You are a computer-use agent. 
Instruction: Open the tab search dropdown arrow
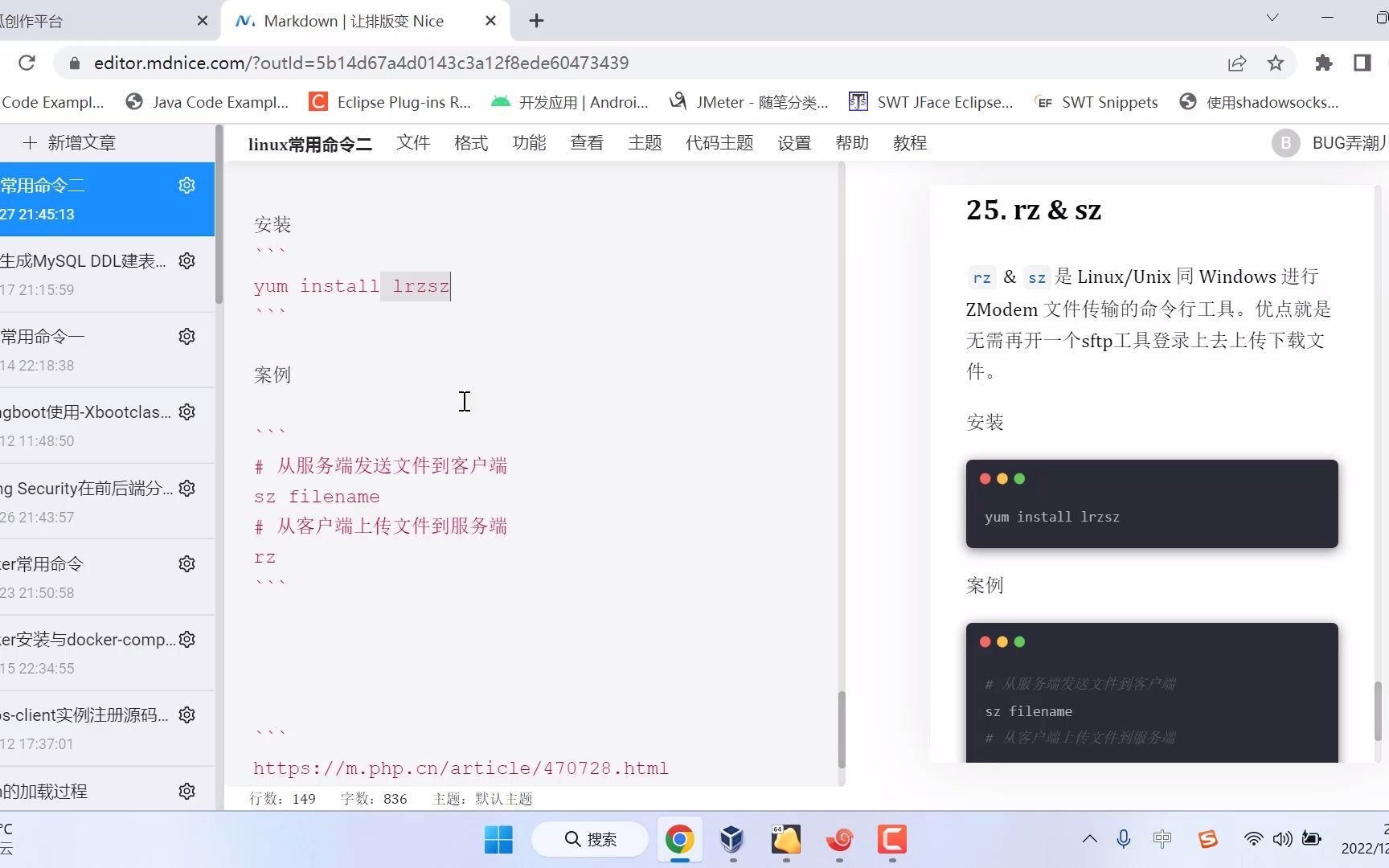(x=1272, y=18)
